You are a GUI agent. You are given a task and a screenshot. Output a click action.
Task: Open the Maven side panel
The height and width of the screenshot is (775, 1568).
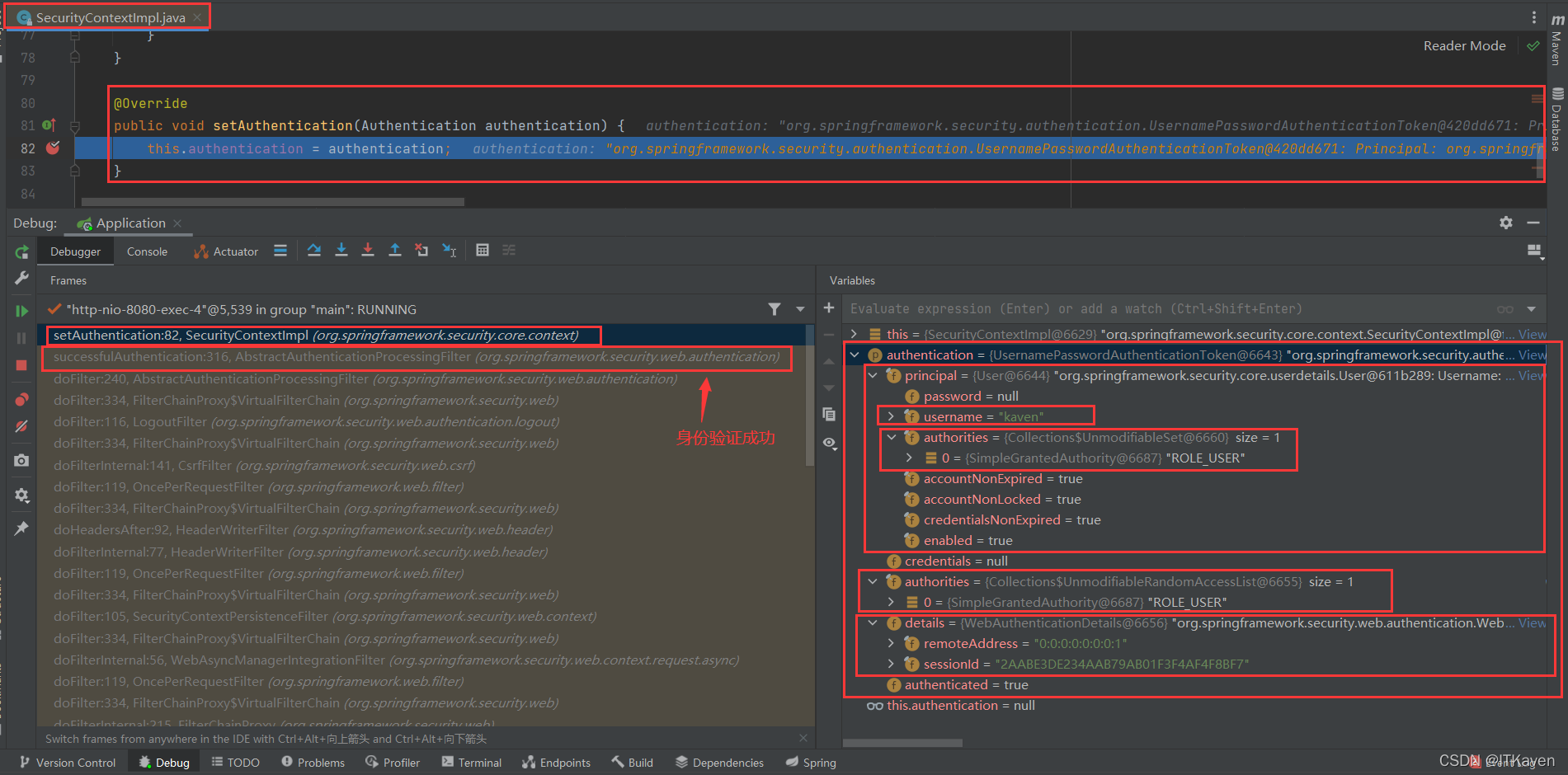click(1556, 40)
